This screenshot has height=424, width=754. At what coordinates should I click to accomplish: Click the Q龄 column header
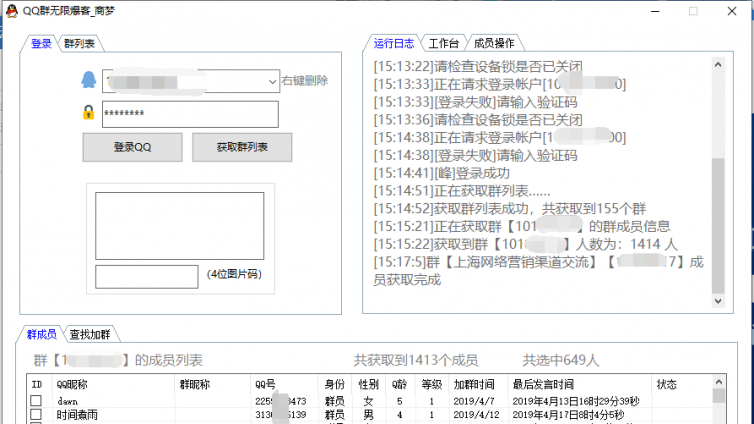coord(399,385)
